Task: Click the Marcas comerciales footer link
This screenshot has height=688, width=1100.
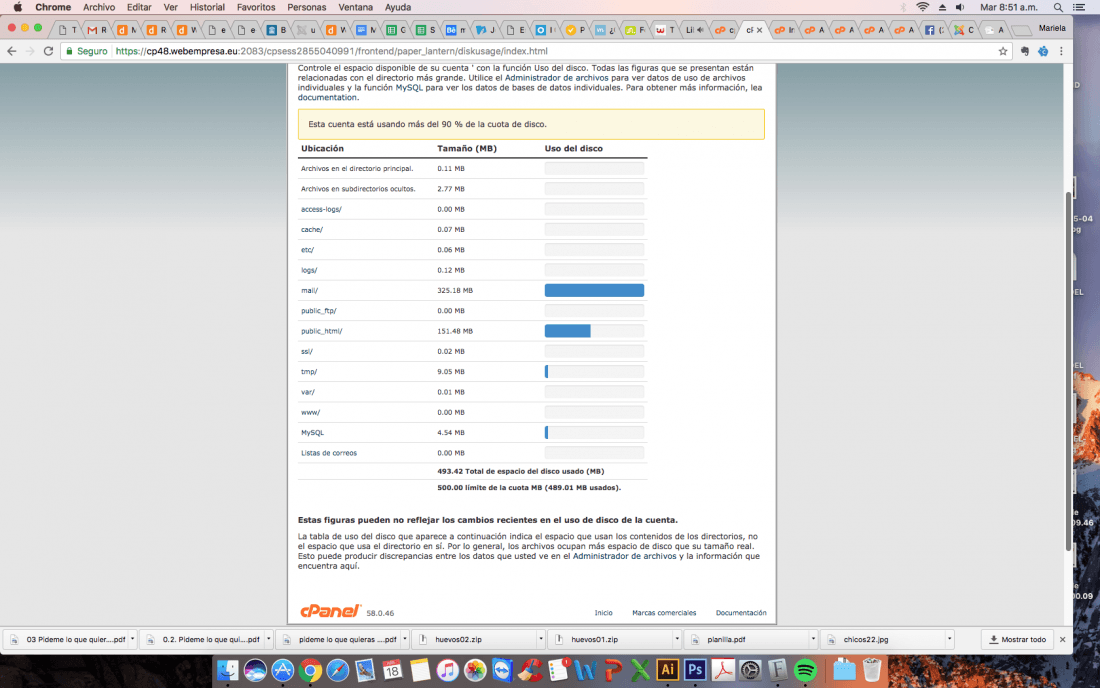Action: click(664, 613)
